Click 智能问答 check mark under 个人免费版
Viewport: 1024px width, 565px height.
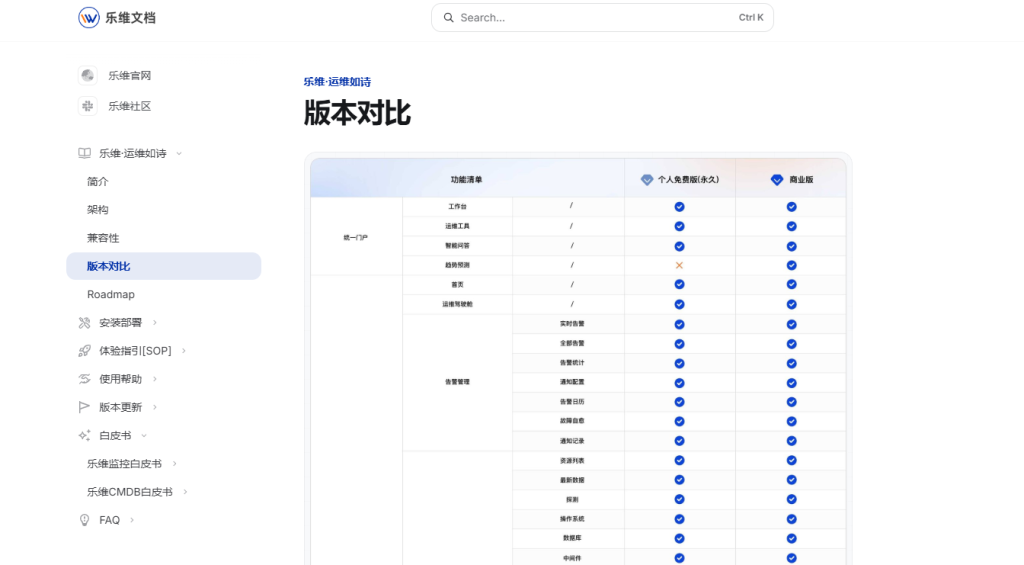point(679,246)
